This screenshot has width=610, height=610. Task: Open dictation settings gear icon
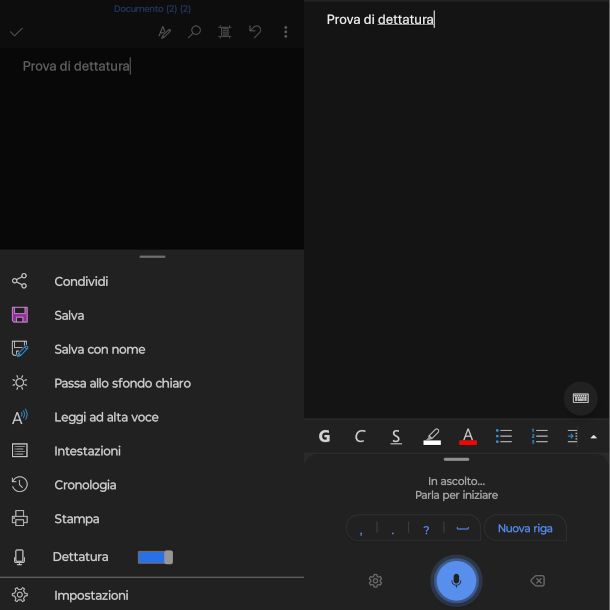[x=375, y=581]
